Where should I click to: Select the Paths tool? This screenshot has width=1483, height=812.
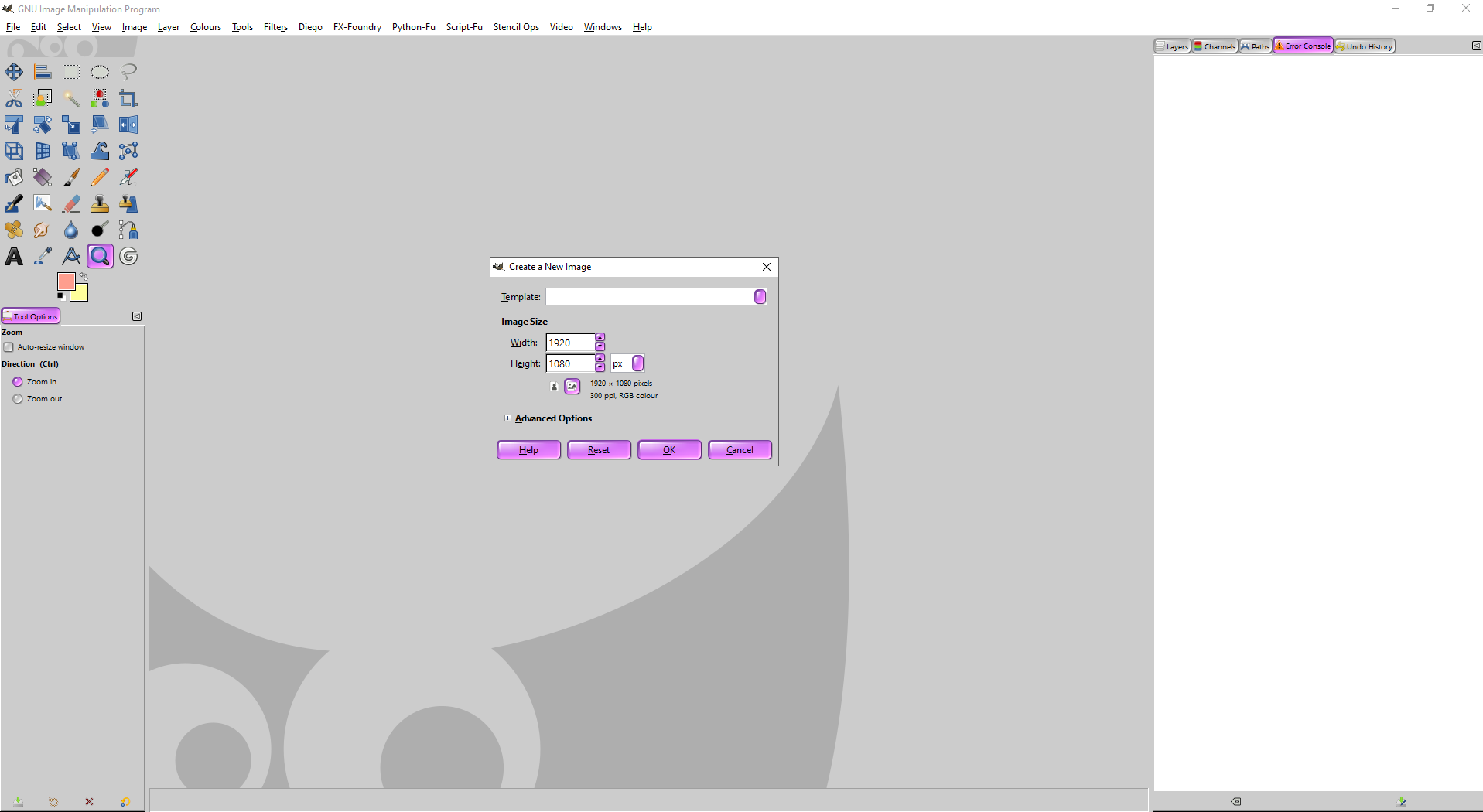pos(128,230)
